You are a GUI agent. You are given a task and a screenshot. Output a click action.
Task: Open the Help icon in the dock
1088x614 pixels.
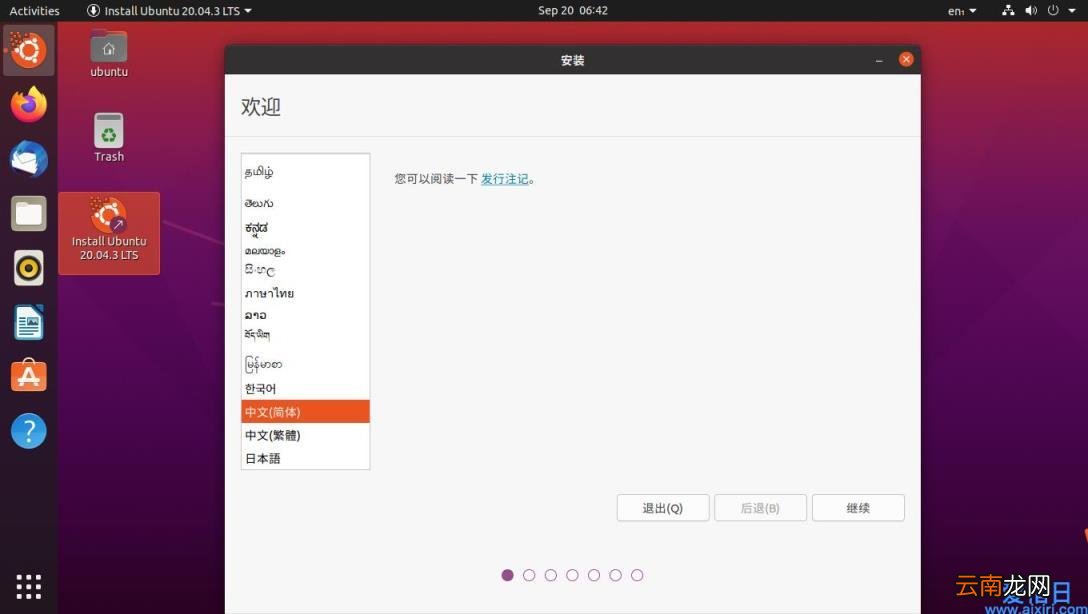point(28,431)
